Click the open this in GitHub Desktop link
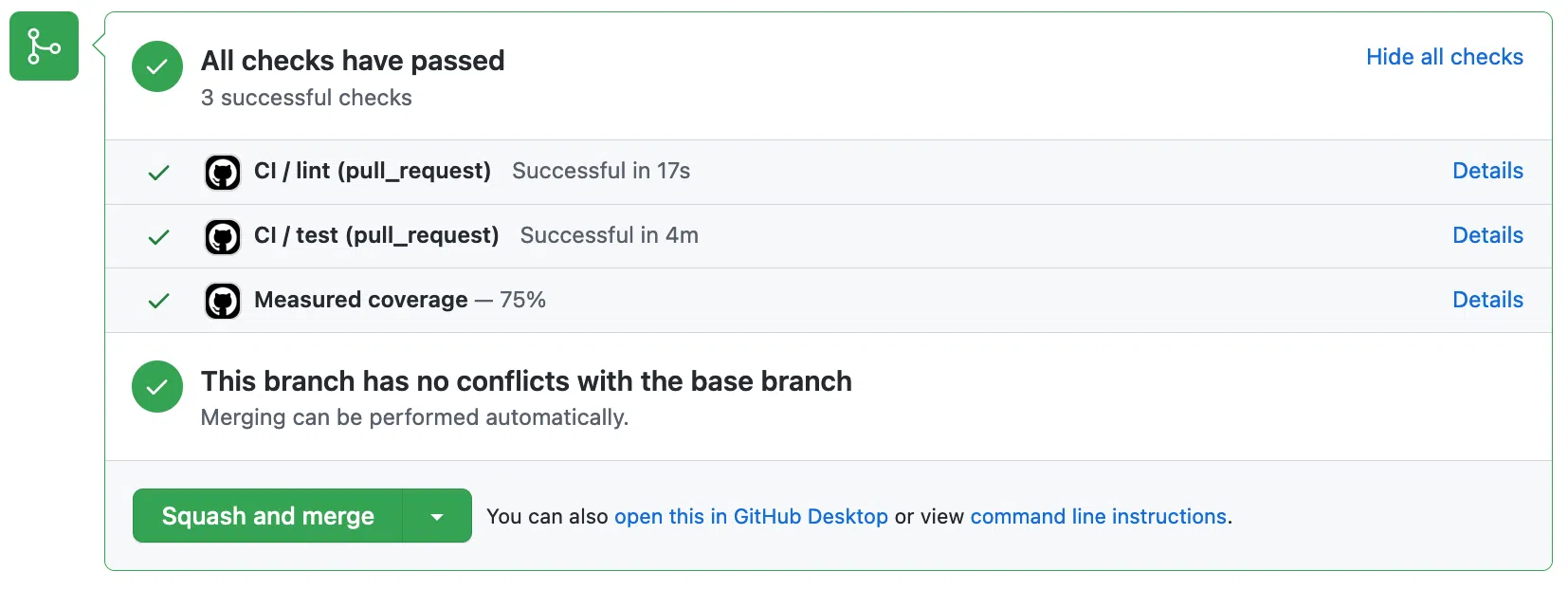Image resolution: width=1568 pixels, height=590 pixels. click(751, 517)
